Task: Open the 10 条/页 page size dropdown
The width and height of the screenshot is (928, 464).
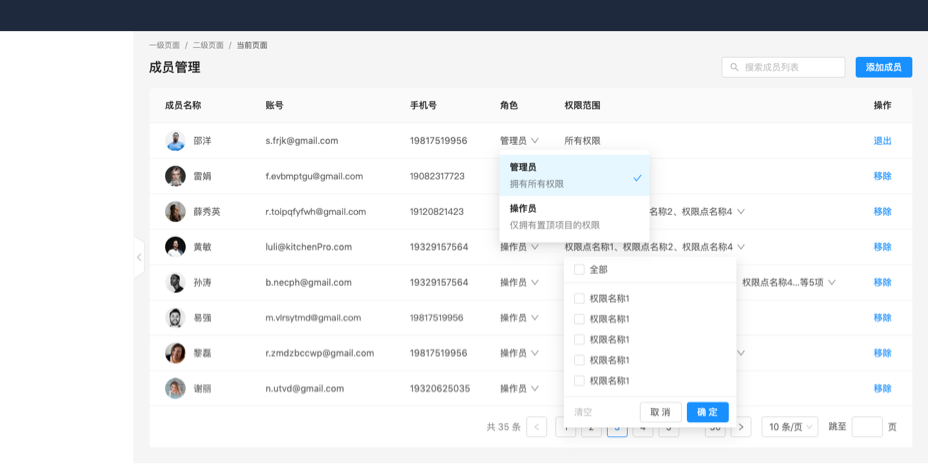Action: point(790,427)
